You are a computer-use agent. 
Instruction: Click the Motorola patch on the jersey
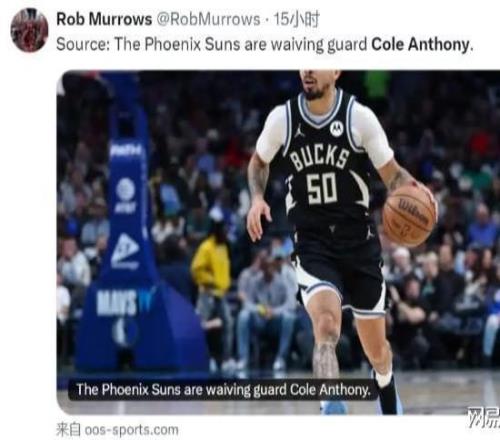click(337, 128)
